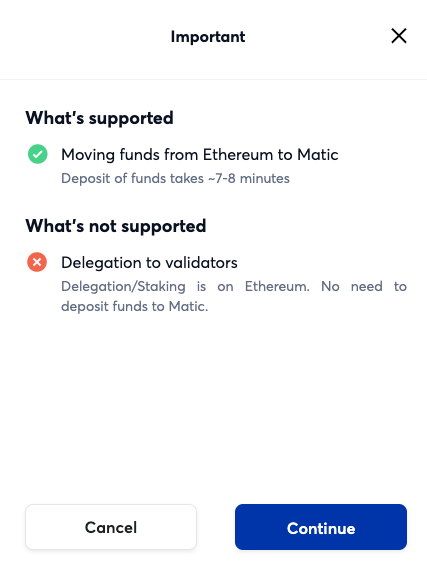The image size is (427, 573).
Task: Continue past the Important notice
Action: (x=321, y=527)
